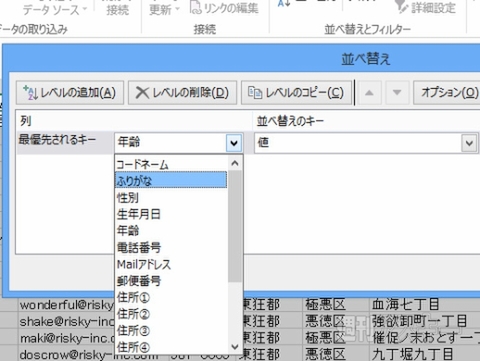Viewport: 480px width, 361px height.
Task: Select 住所② in the dropdown list
Action: coord(171,314)
